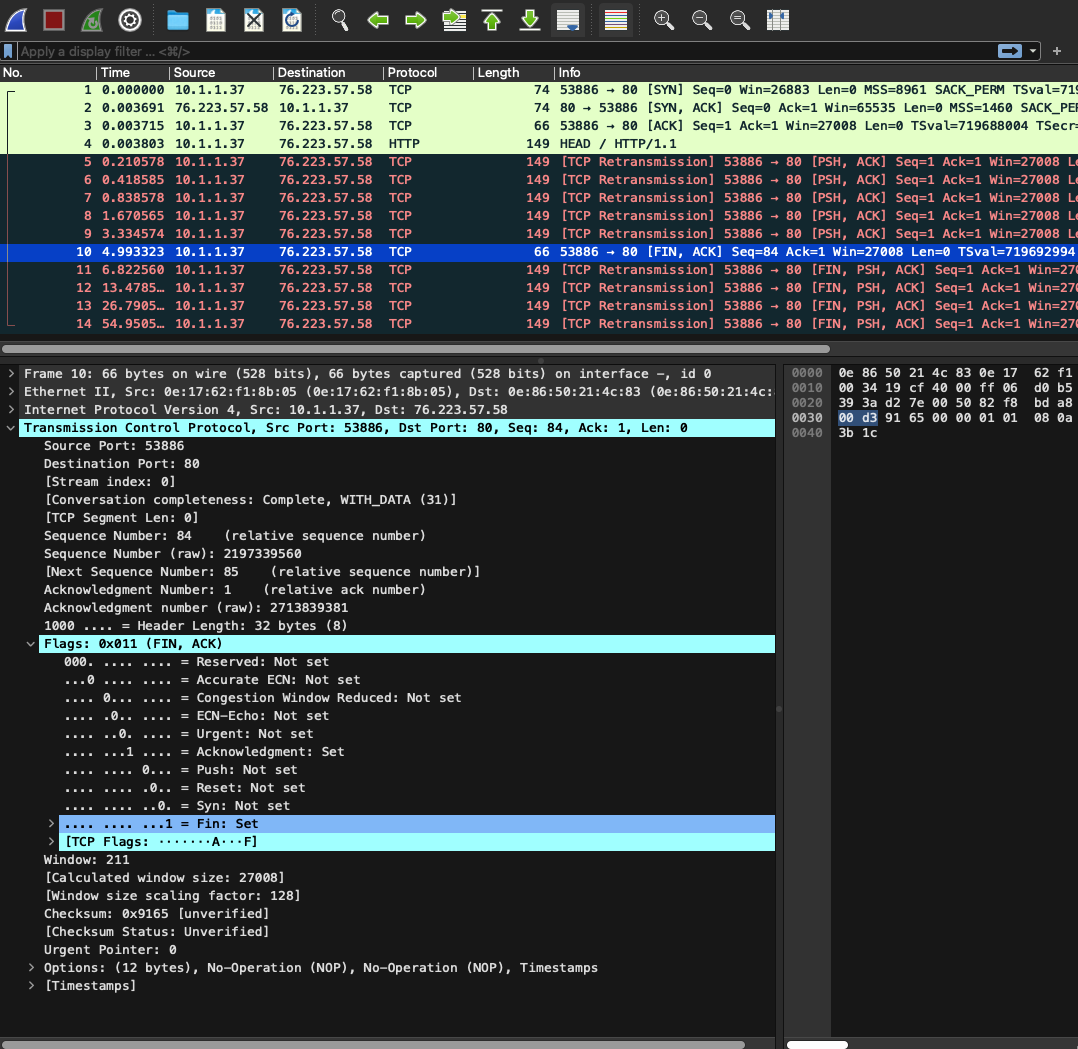
Task: Open a capture file with folder icon
Action: [x=177, y=19]
